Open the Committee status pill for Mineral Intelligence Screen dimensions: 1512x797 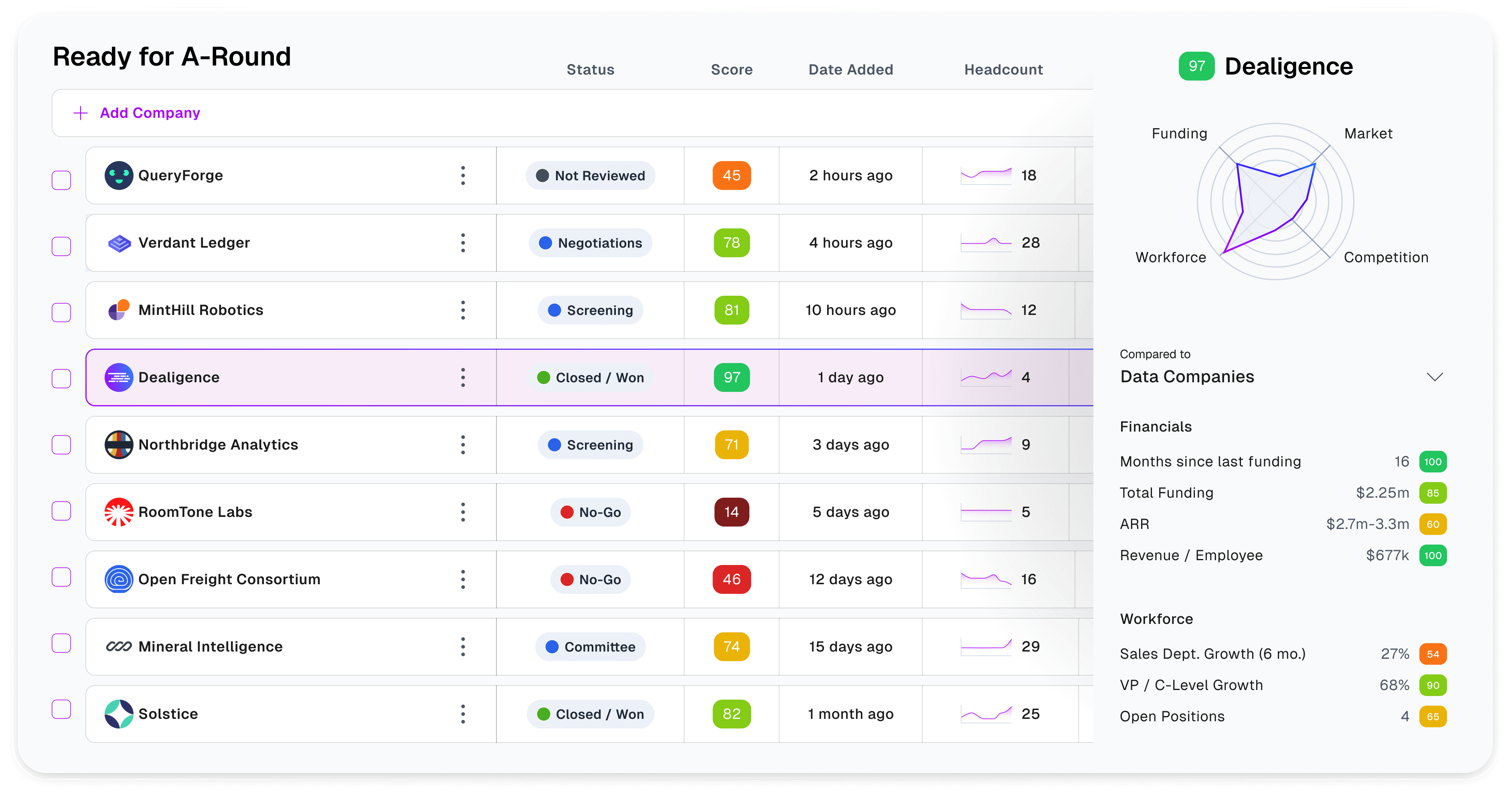(591, 646)
